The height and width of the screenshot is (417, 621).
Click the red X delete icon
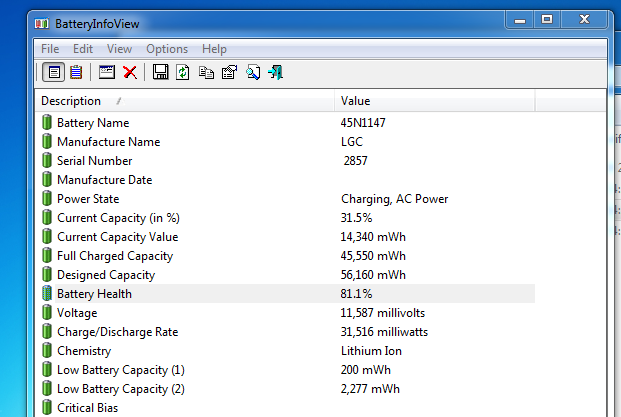coord(130,72)
